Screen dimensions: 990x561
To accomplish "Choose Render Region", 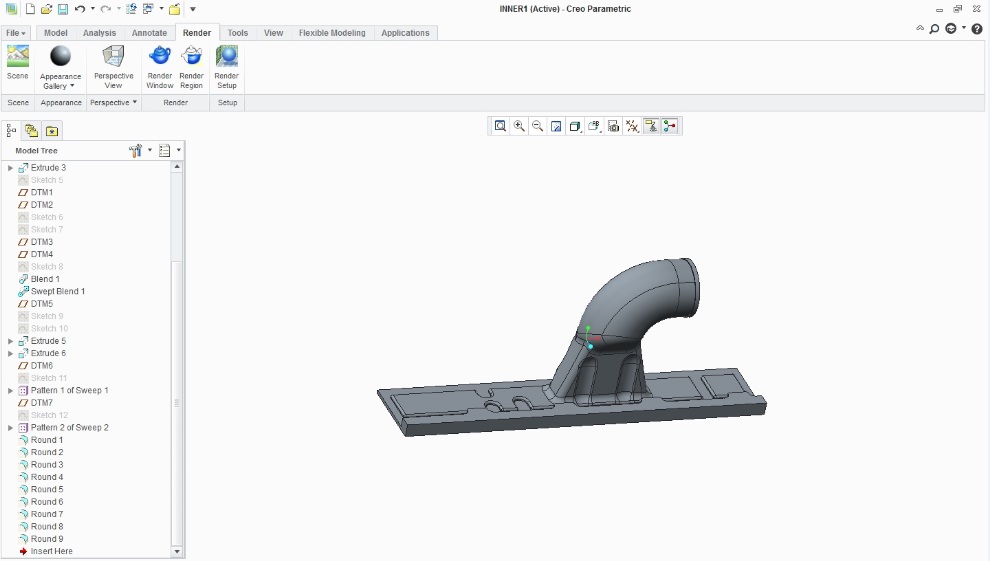I will coord(191,67).
